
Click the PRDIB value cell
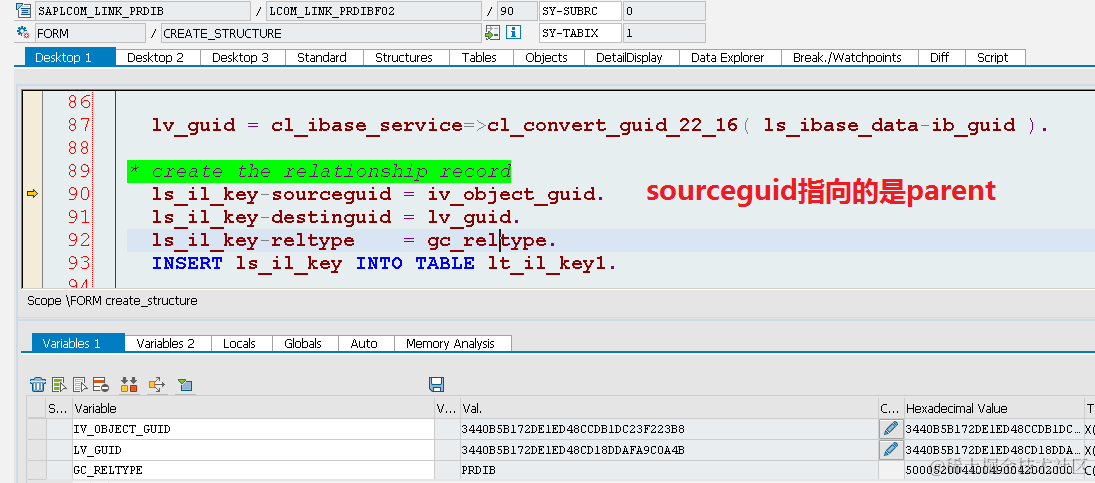(668, 470)
